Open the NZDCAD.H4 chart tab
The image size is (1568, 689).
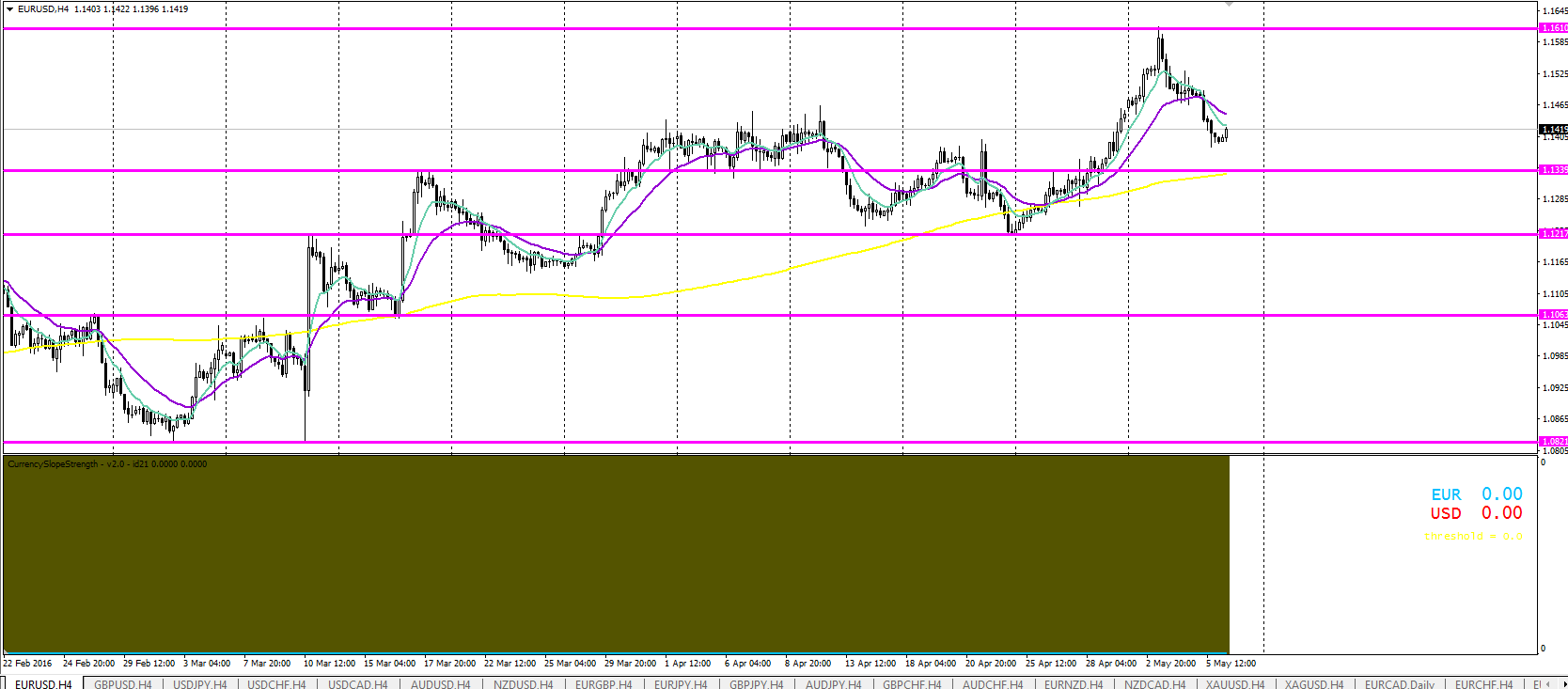click(1154, 684)
